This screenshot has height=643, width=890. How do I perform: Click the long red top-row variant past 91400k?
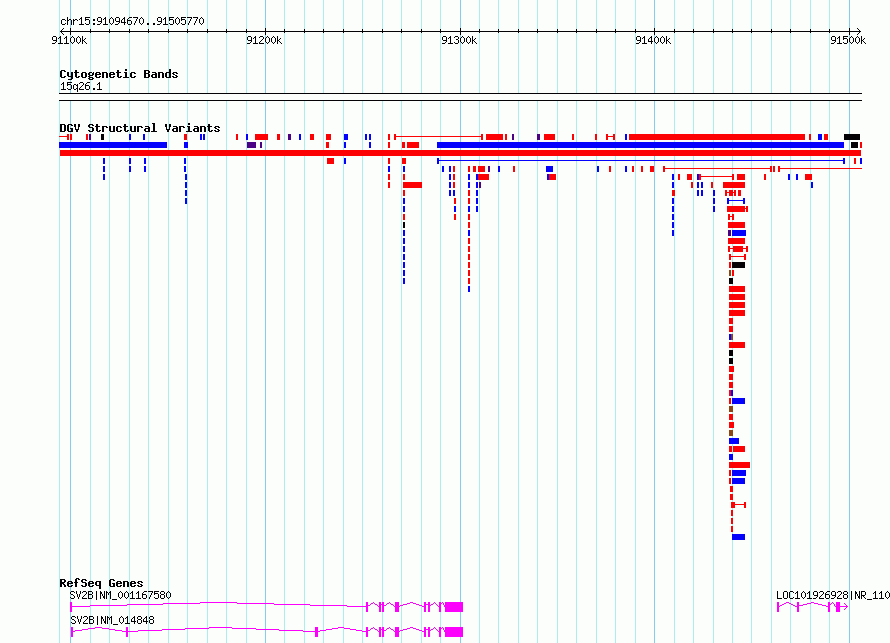pyautogui.click(x=717, y=137)
